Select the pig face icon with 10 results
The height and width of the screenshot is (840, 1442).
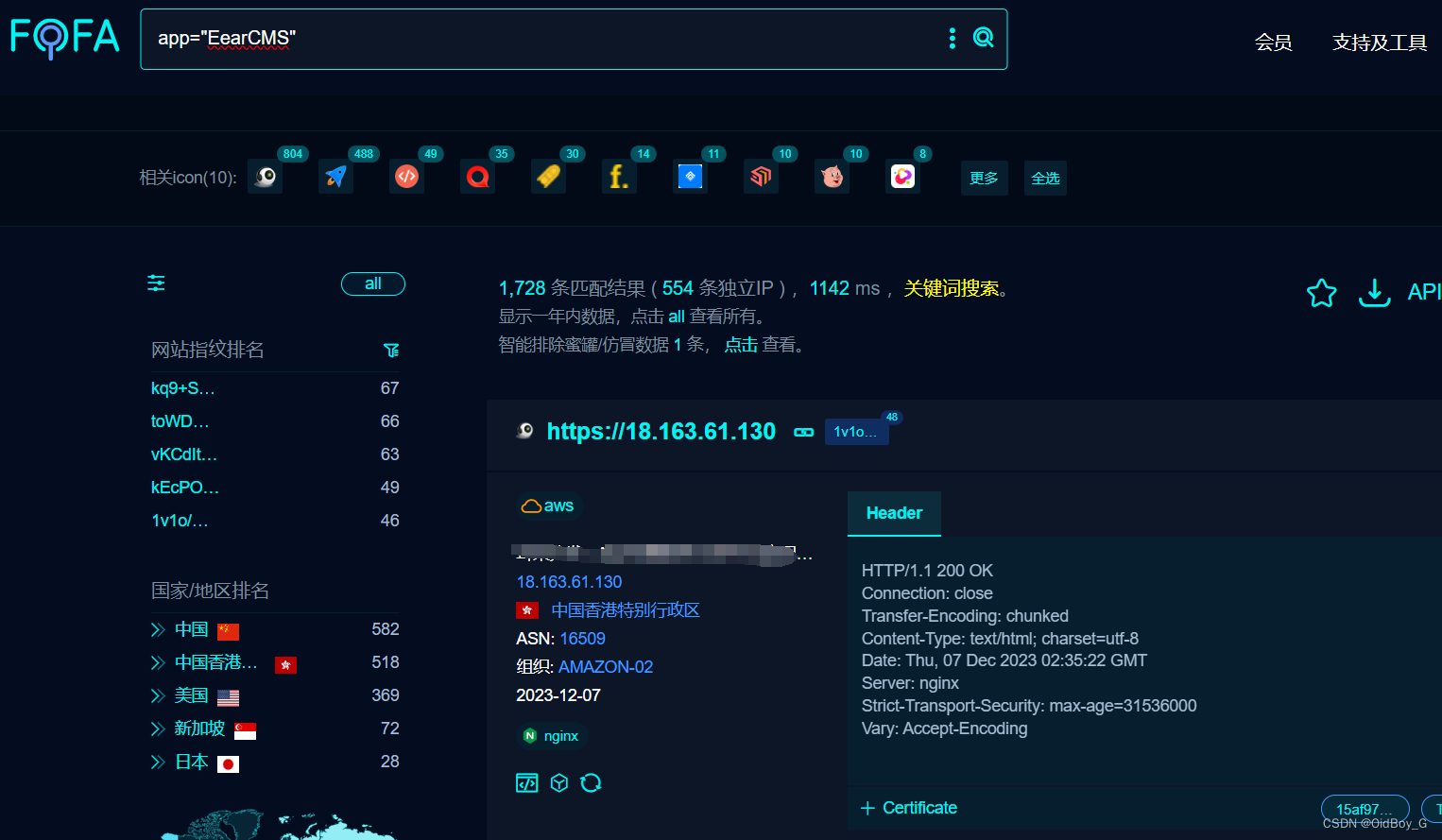833,177
